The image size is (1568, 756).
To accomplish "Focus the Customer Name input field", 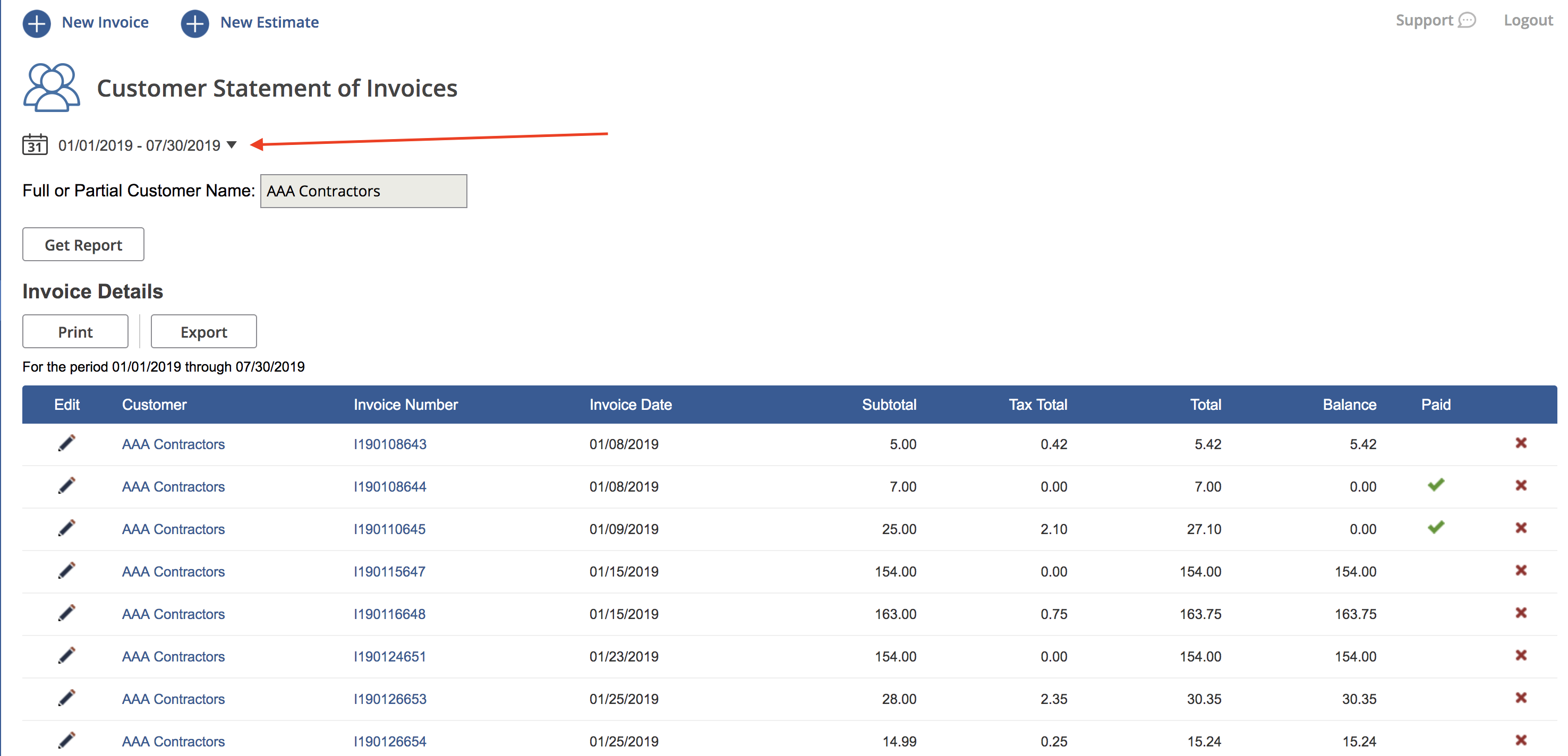I will click(363, 191).
